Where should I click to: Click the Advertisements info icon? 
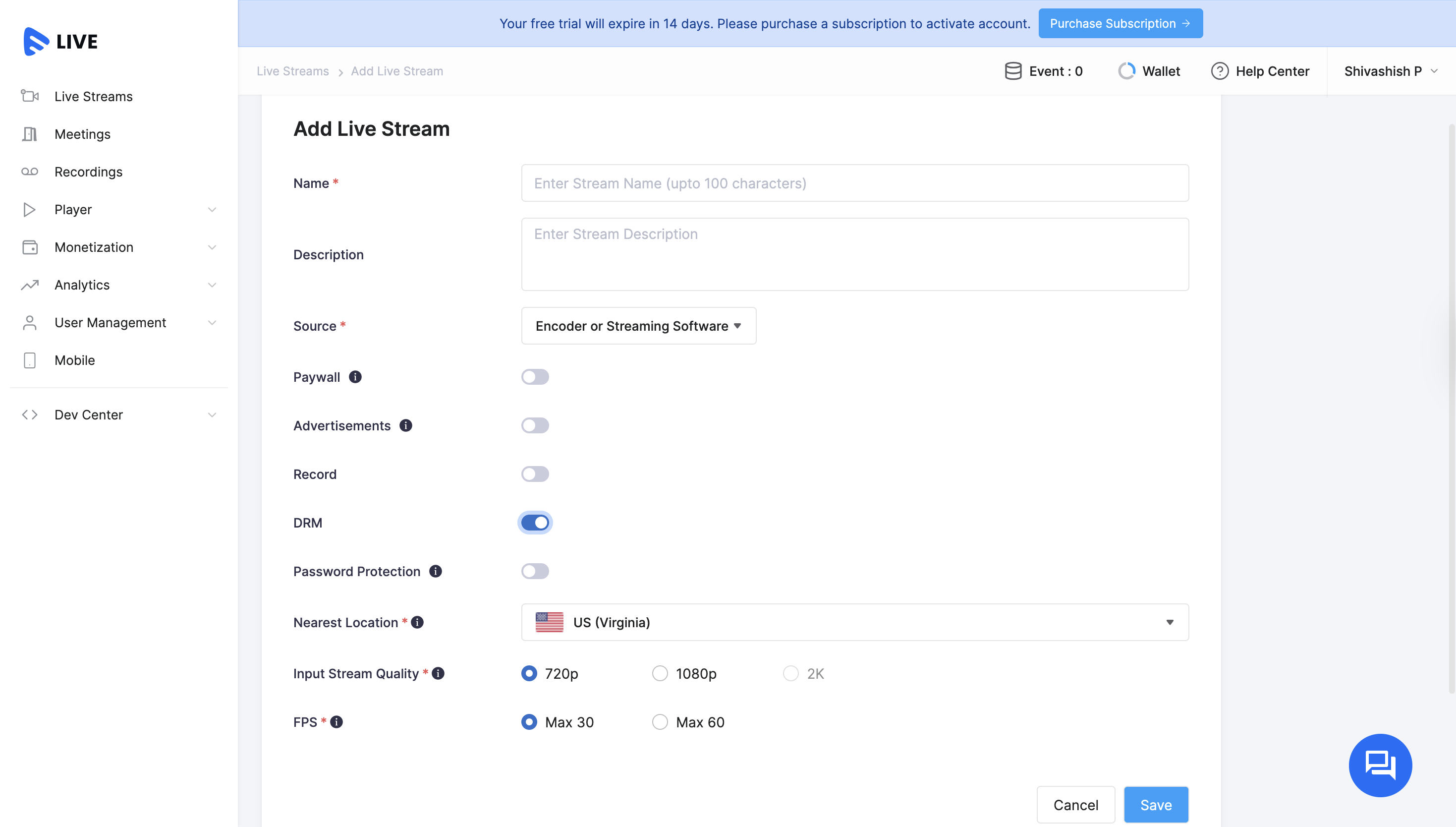[x=405, y=425]
